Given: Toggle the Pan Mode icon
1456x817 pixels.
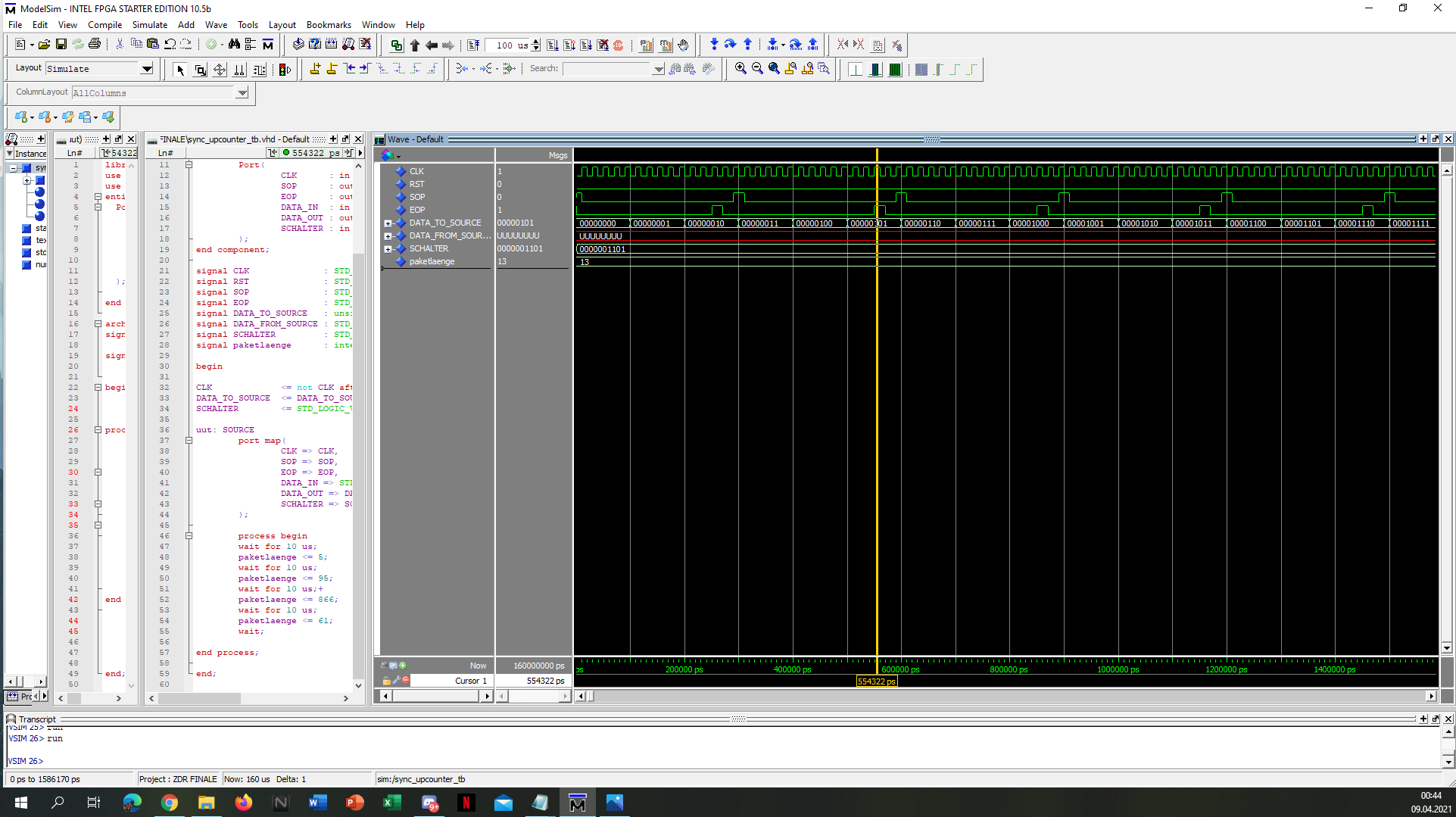Looking at the screenshot, I should (x=220, y=70).
